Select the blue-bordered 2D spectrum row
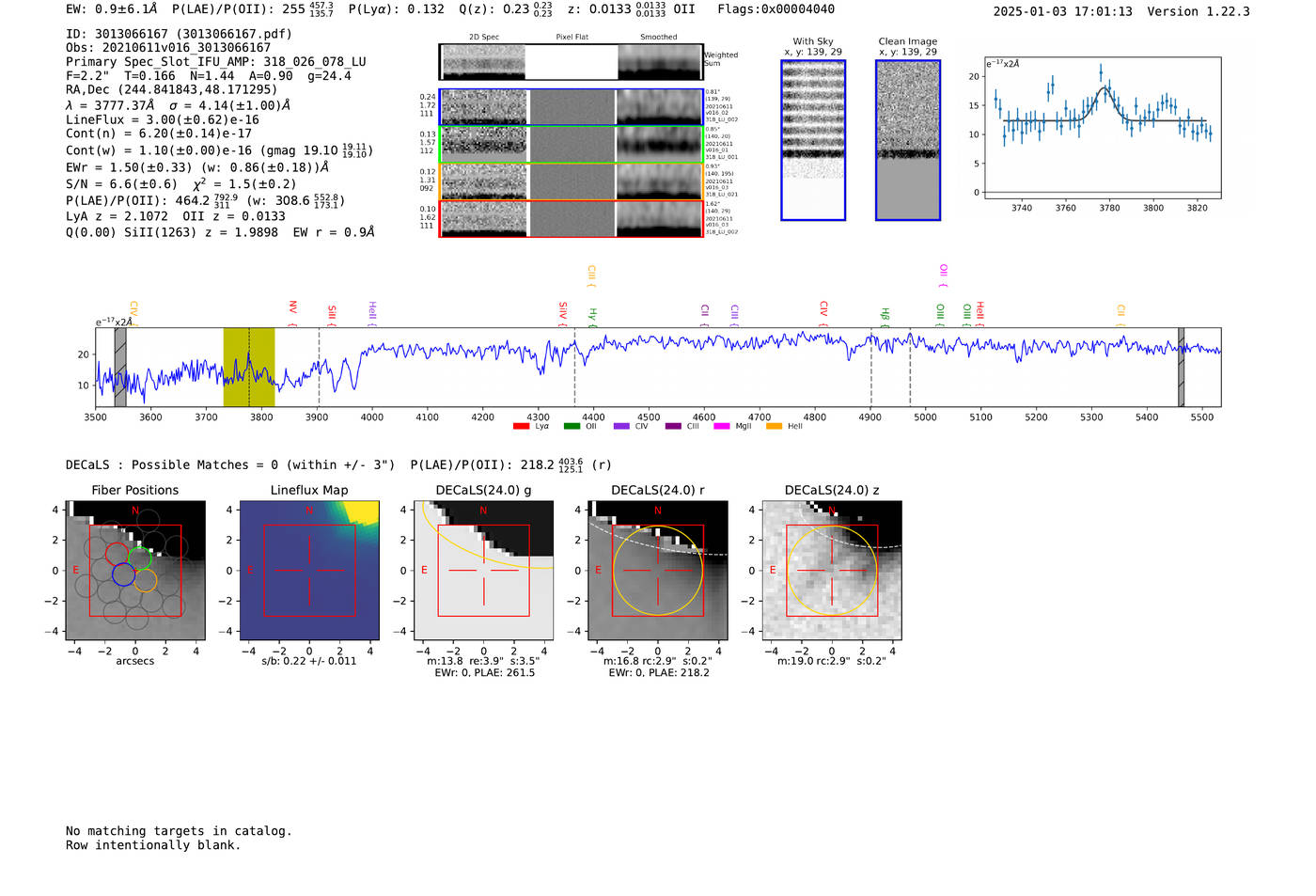Screen dimensions: 1316x896 [x=572, y=107]
